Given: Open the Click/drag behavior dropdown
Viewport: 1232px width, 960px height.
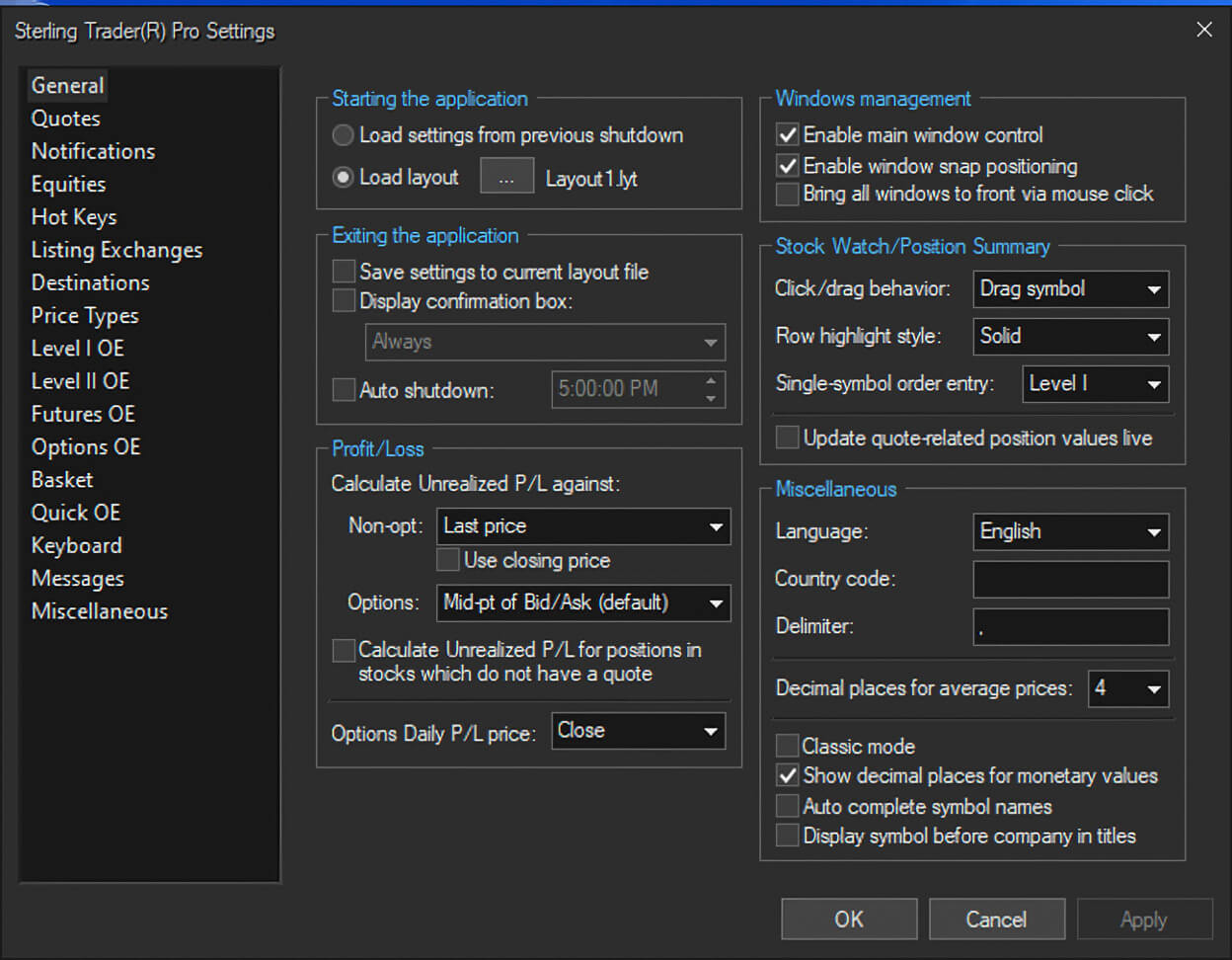Looking at the screenshot, I should coord(1071,289).
